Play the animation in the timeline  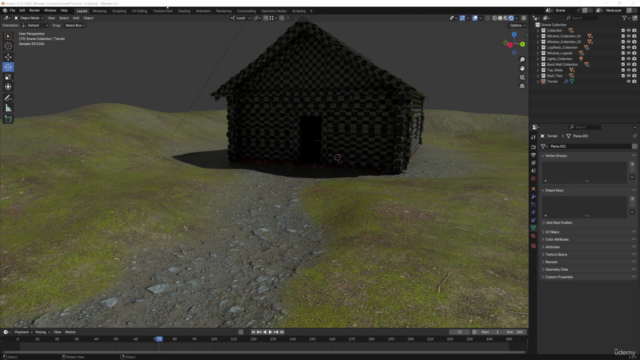270,332
